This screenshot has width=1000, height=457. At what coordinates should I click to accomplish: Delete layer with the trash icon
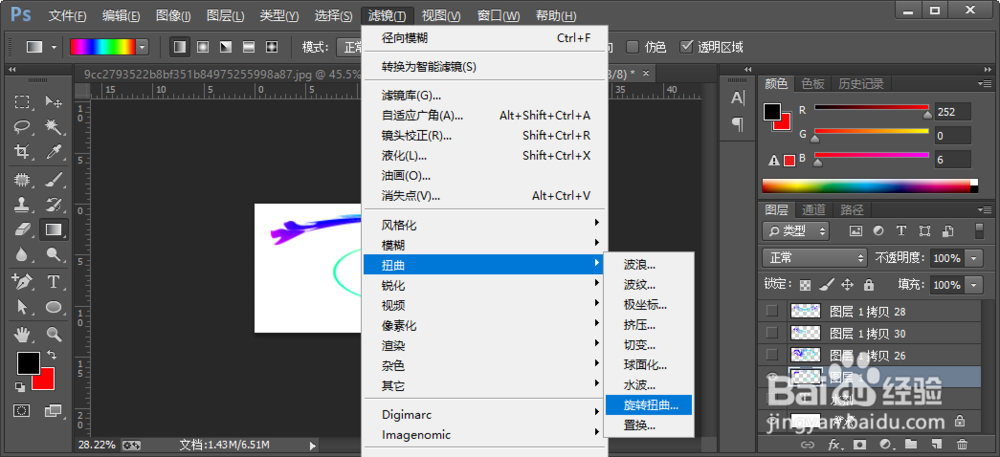[x=962, y=444]
